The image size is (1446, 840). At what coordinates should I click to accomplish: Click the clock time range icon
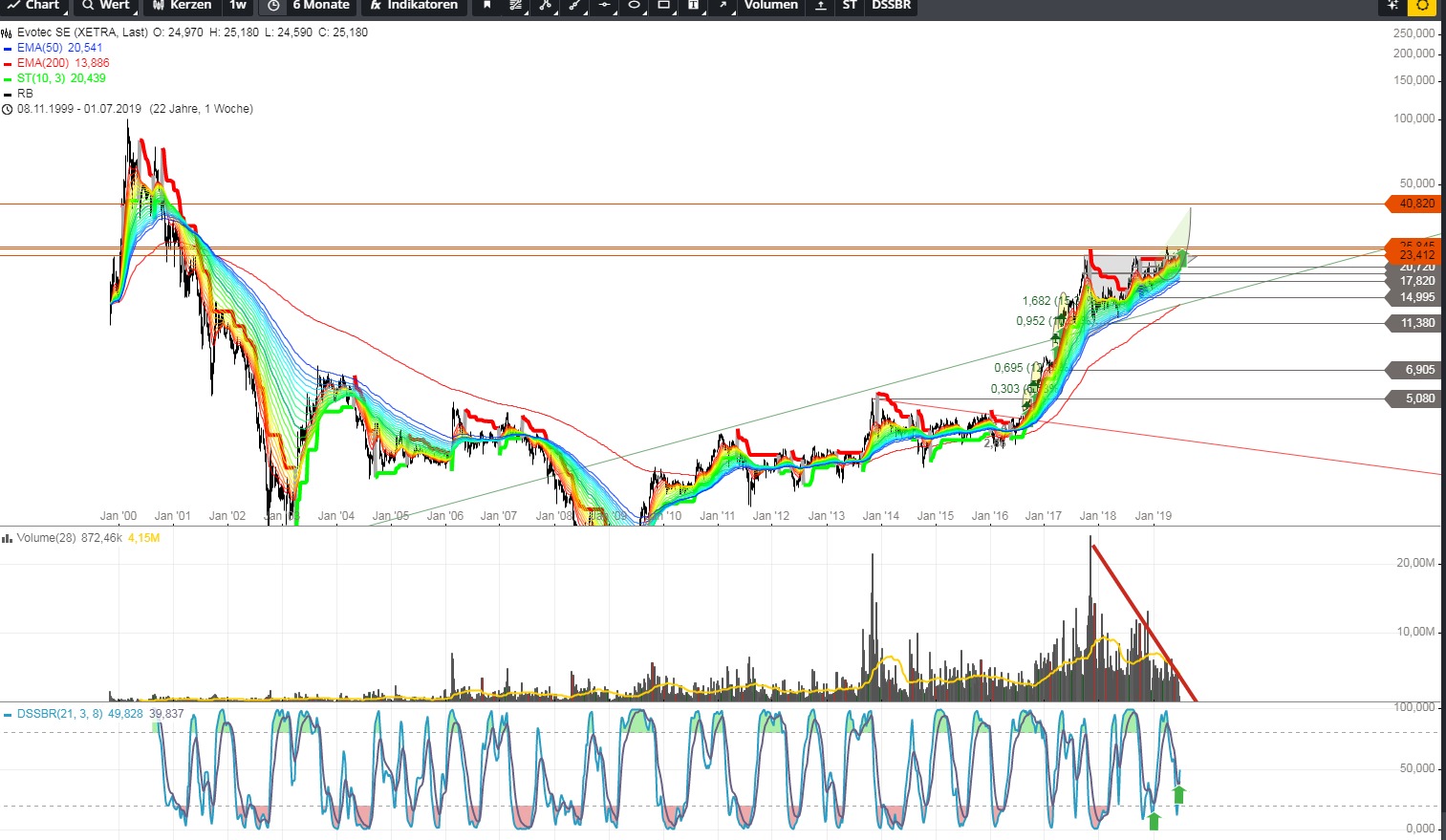point(273,6)
